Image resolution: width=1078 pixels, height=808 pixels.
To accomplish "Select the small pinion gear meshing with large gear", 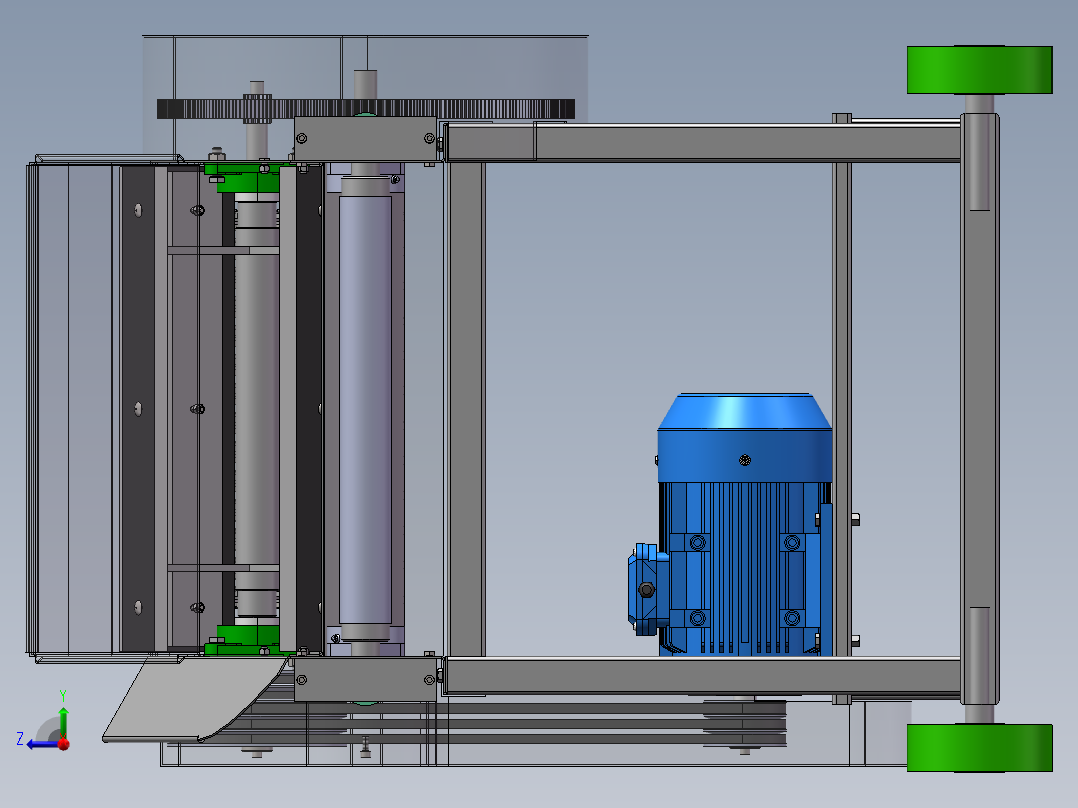I will tap(257, 109).
